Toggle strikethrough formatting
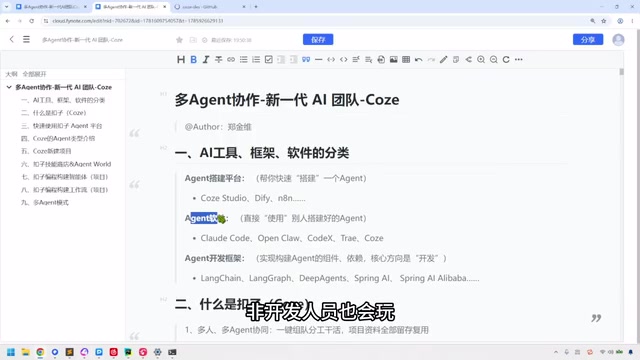Viewport: 640px width, 360px height. pyautogui.click(x=219, y=60)
